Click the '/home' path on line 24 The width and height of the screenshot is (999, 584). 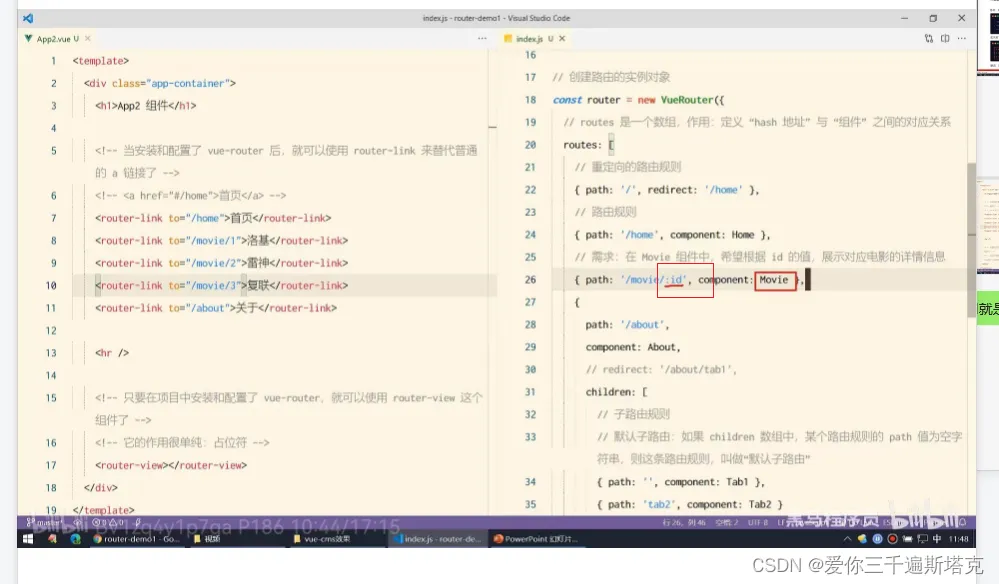[640, 235]
